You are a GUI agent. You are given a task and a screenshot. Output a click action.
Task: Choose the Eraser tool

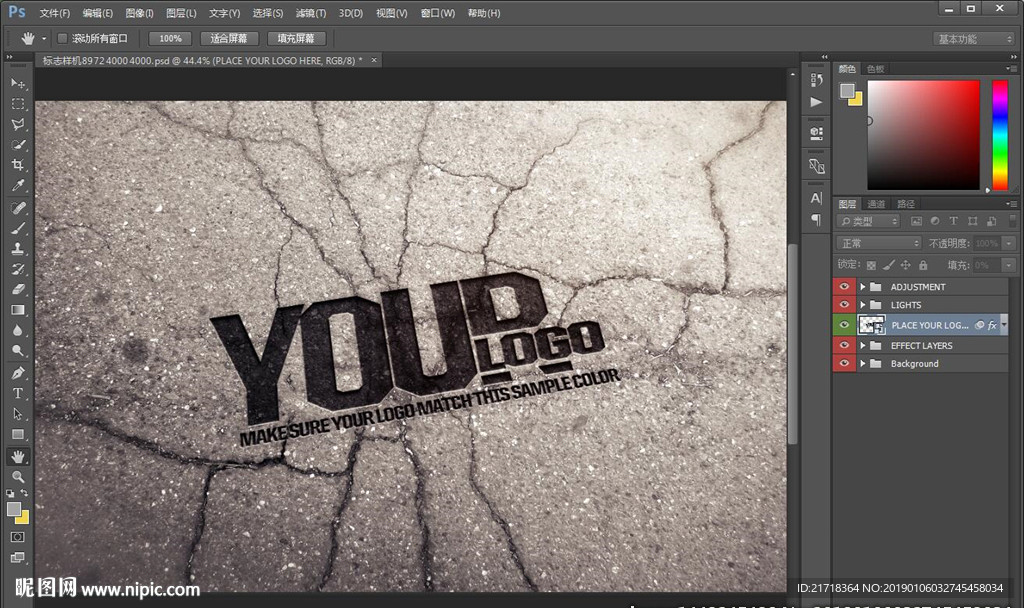click(x=18, y=289)
